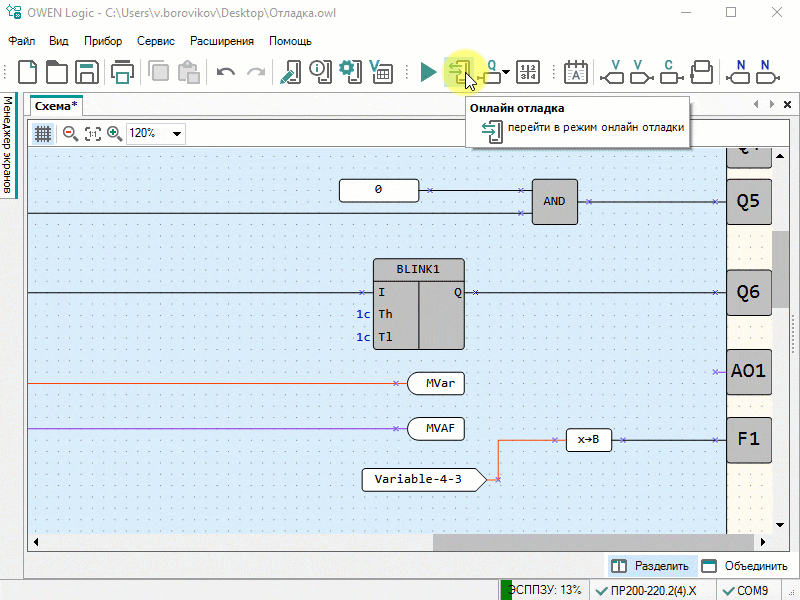800x600 pixels.
Task: Switch to Разделить view mode
Action: point(652,566)
